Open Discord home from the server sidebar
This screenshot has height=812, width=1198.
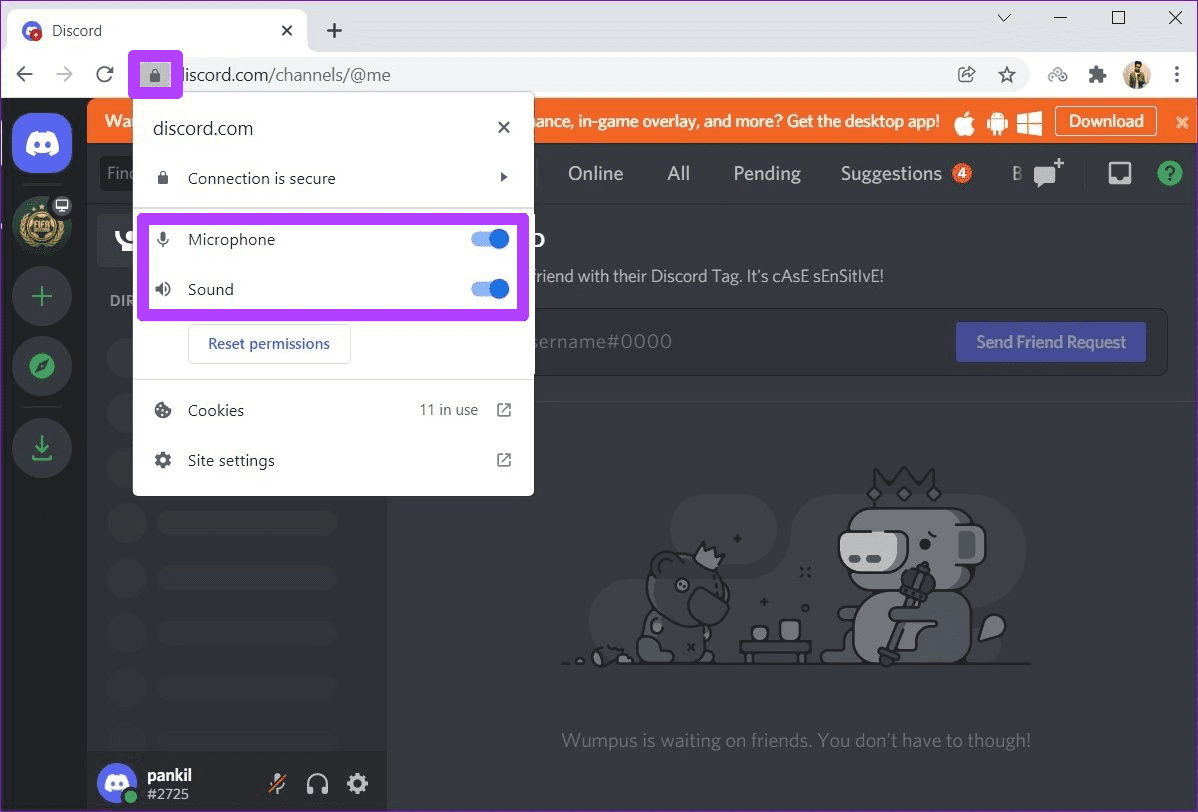click(x=41, y=142)
